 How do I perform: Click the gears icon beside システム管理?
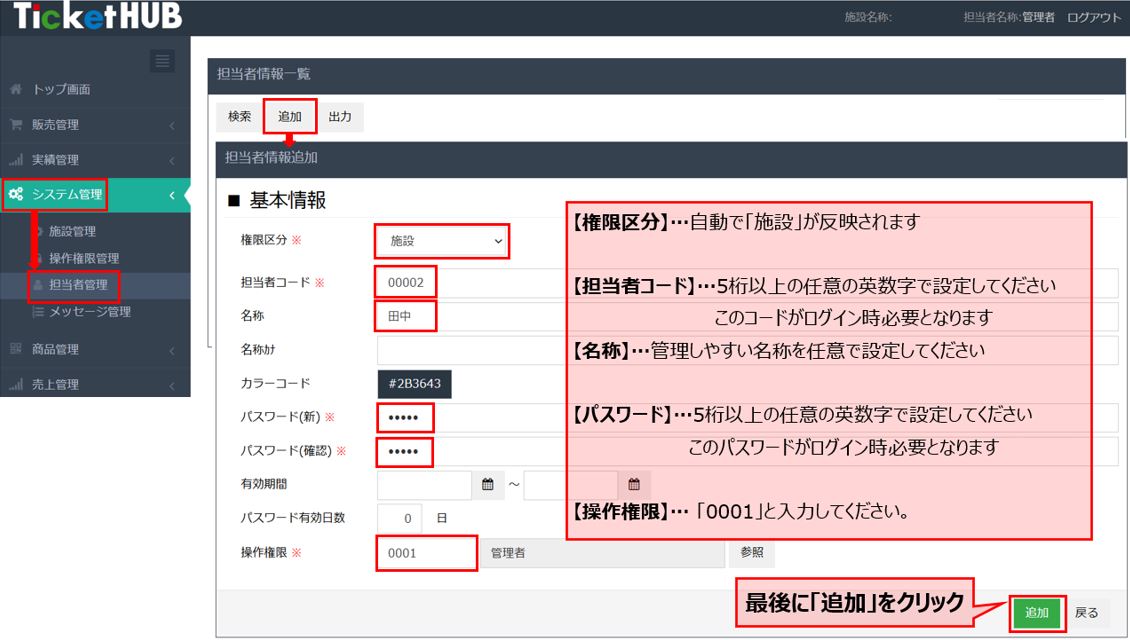pyautogui.click(x=16, y=195)
